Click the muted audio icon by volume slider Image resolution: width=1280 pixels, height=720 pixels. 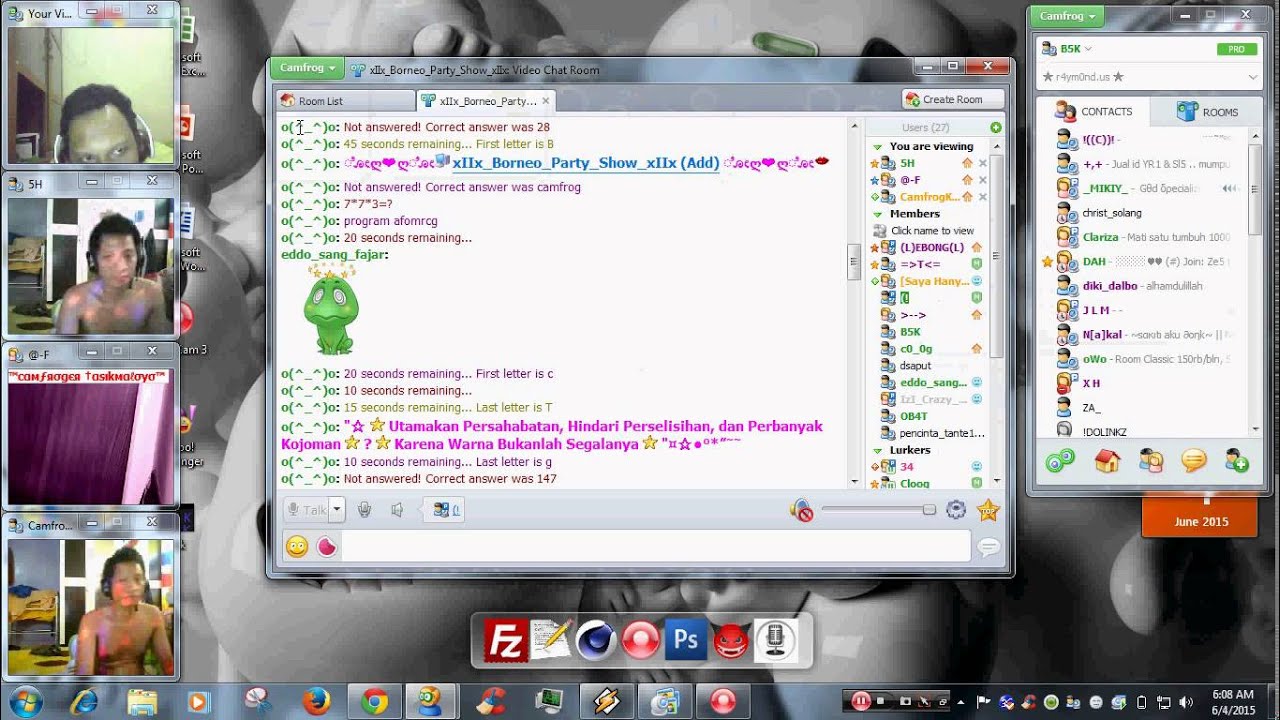click(x=801, y=511)
